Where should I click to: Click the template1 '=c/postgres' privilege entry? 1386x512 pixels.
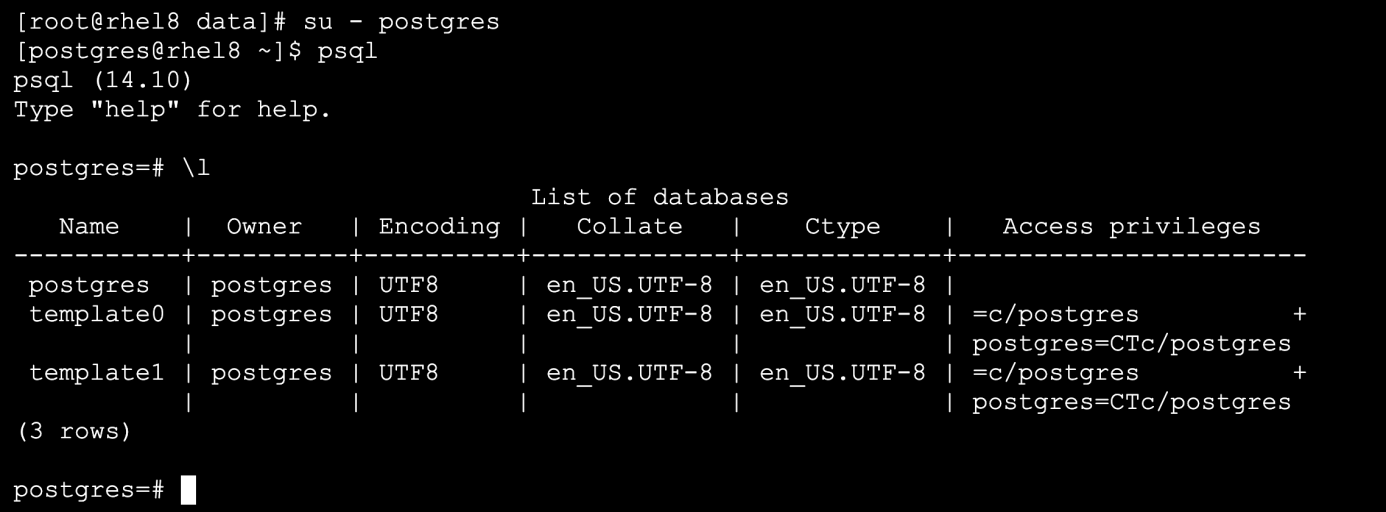(x=1055, y=373)
